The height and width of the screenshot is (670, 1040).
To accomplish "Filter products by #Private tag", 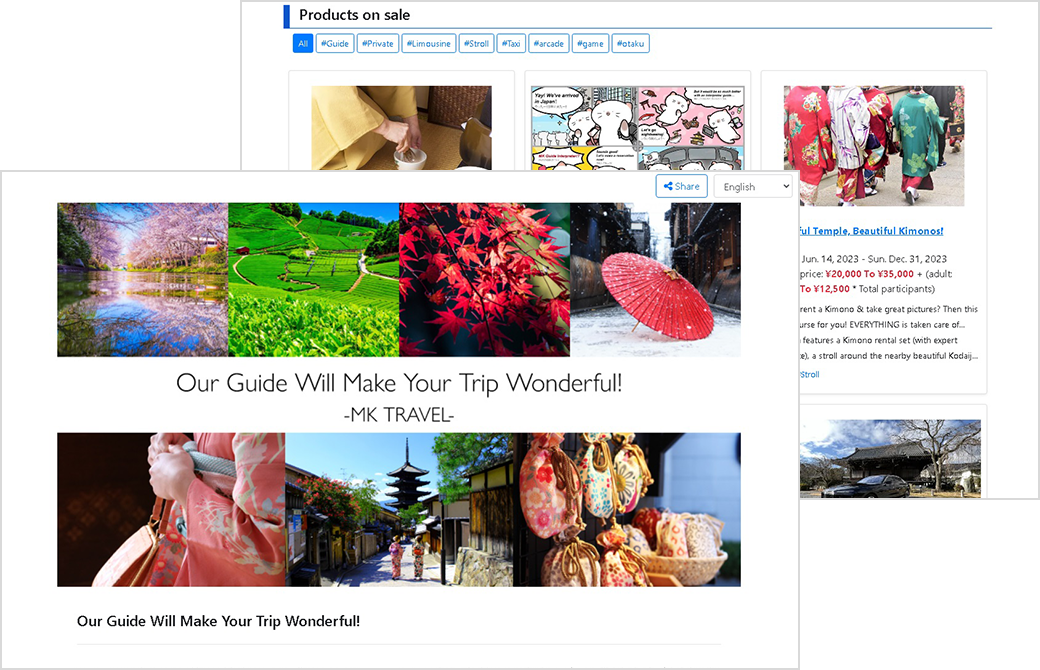I will click(x=378, y=44).
